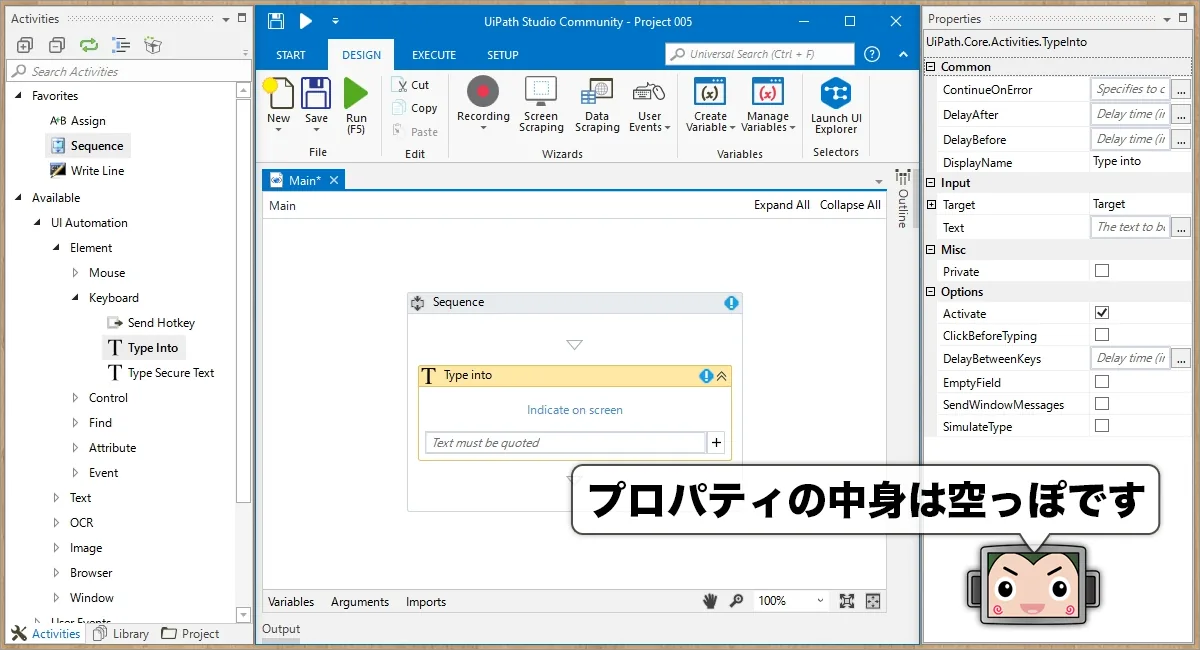Screen dimensions: 1200x650
Task: Select the pan hand tool
Action: [x=710, y=601]
